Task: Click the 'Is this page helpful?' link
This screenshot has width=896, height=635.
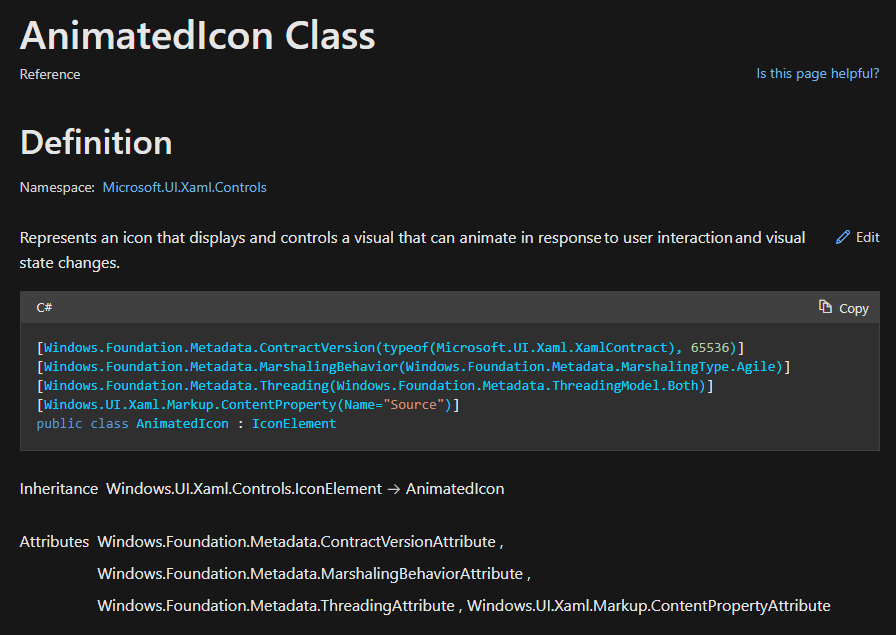Action: click(x=817, y=73)
